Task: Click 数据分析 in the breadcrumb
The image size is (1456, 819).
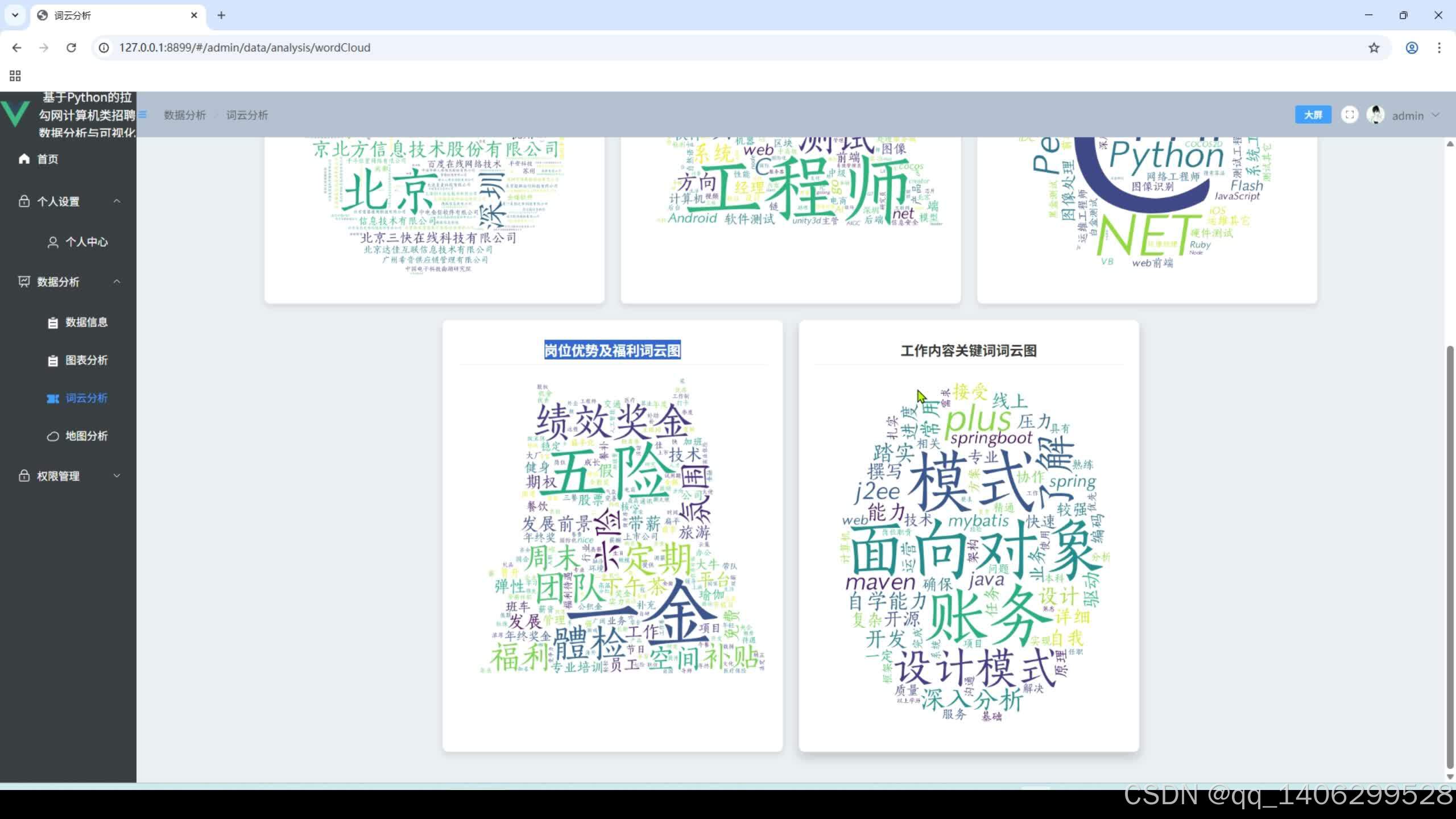Action: 185,115
